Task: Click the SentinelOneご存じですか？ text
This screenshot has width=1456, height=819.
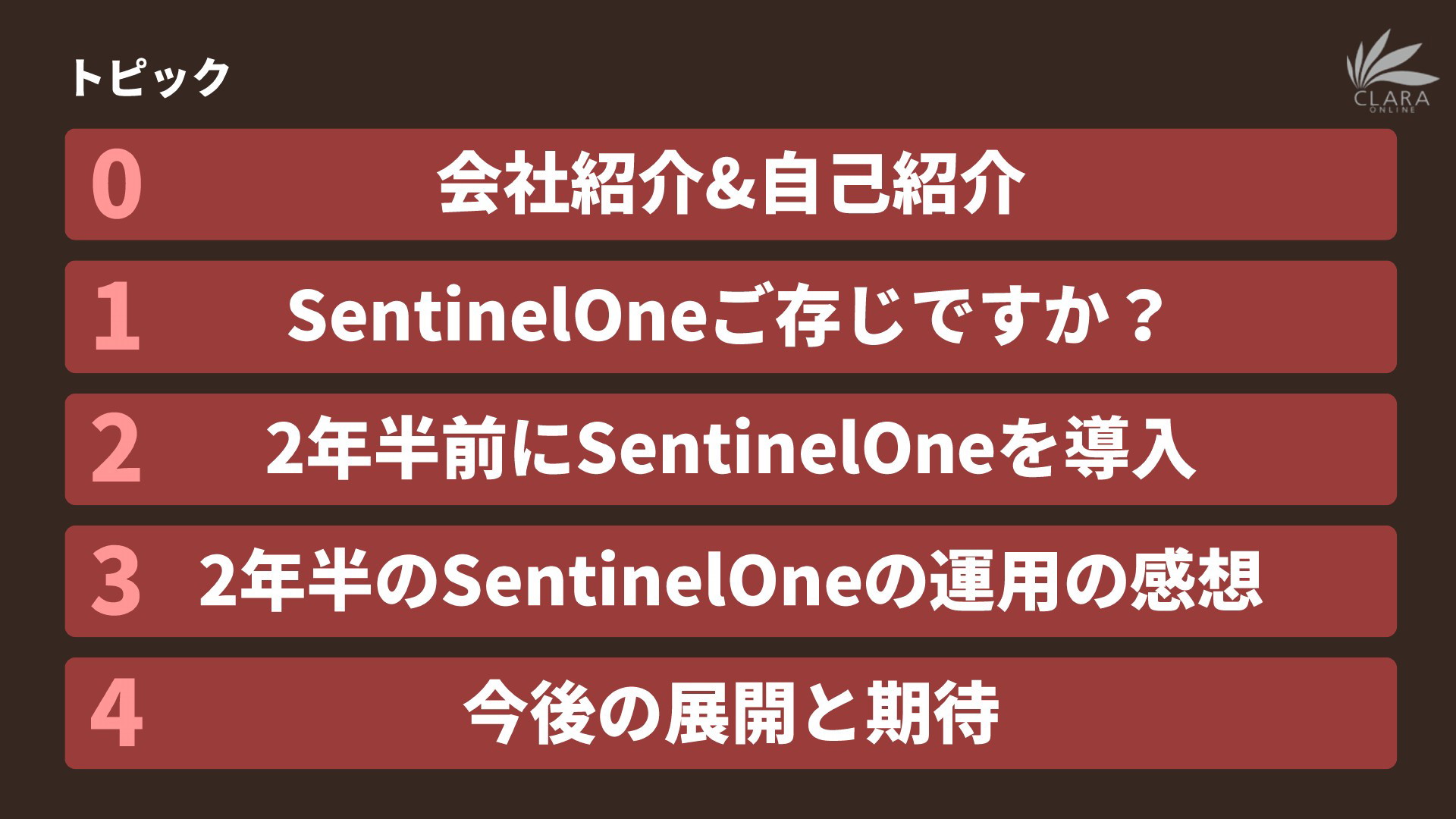Action: coord(725,316)
